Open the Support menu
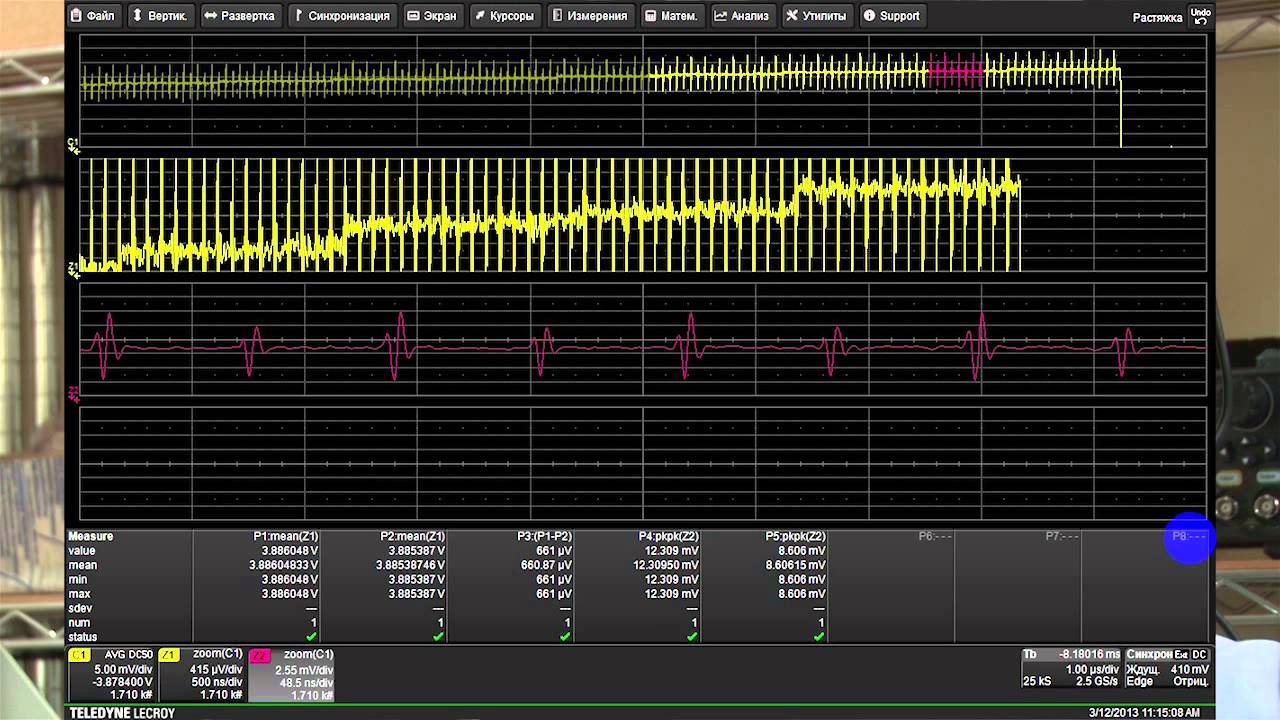Image resolution: width=1280 pixels, height=720 pixels. 891,16
